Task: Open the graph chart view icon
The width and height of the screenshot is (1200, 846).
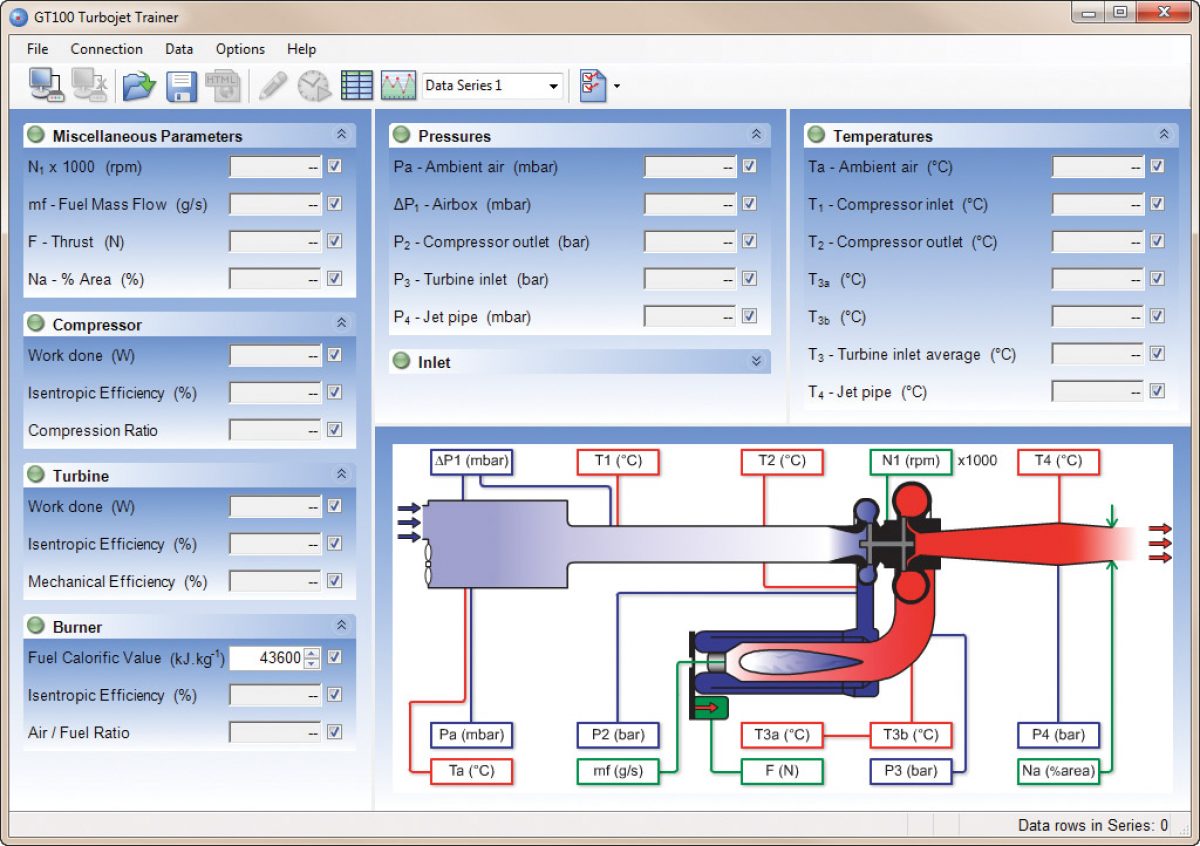Action: pyautogui.click(x=398, y=86)
